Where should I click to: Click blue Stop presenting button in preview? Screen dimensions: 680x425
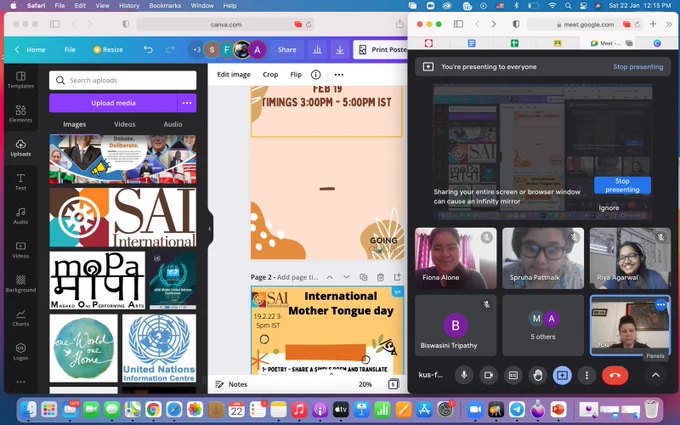pos(622,185)
